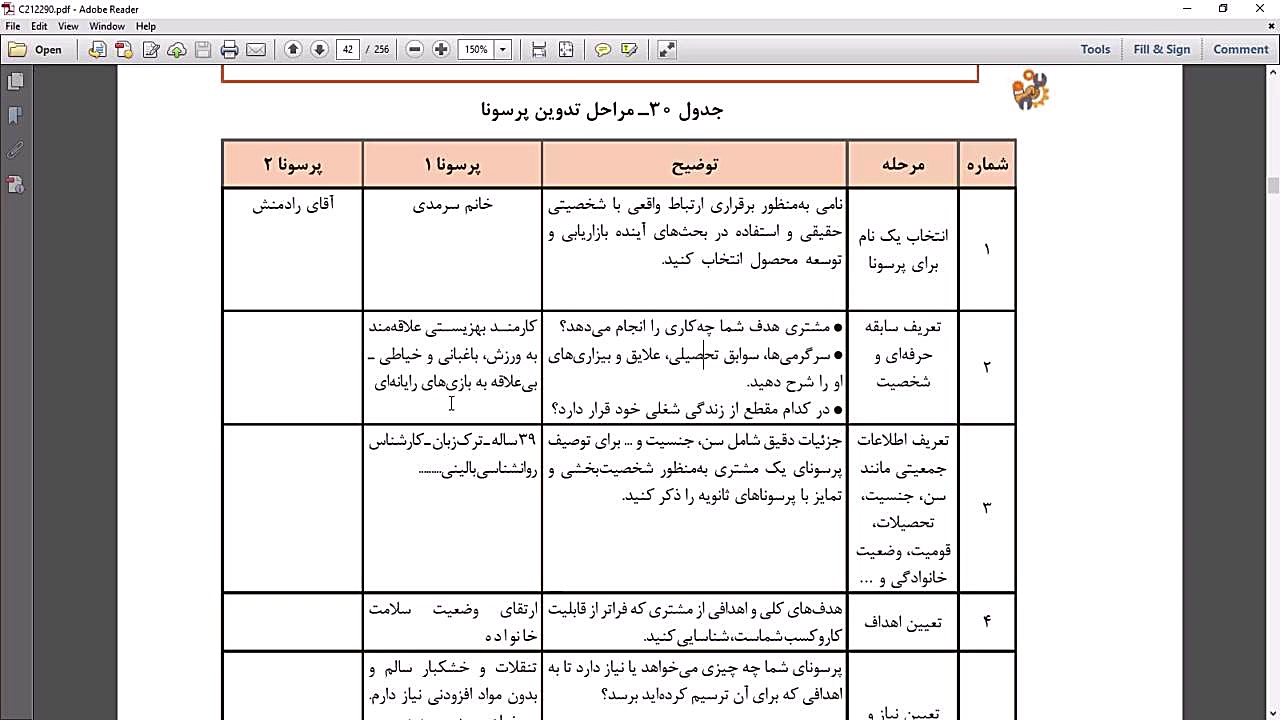The width and height of the screenshot is (1280, 720).
Task: Send the file using the email envelope icon
Action: coord(255,49)
